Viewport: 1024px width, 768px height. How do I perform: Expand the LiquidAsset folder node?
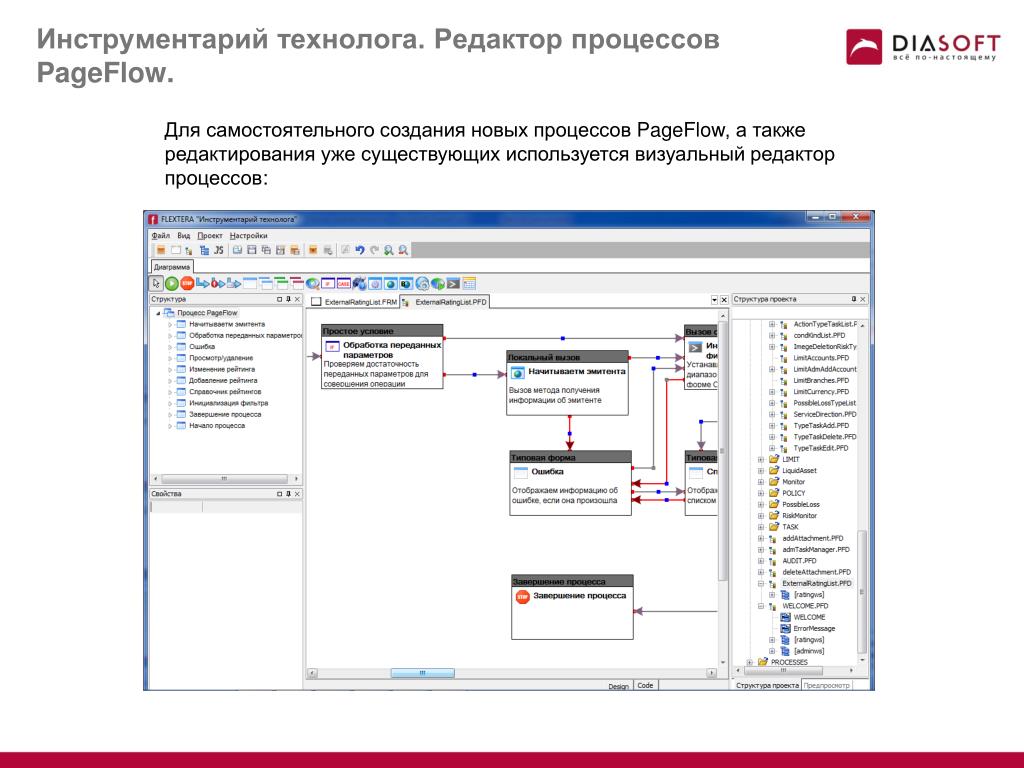(761, 470)
